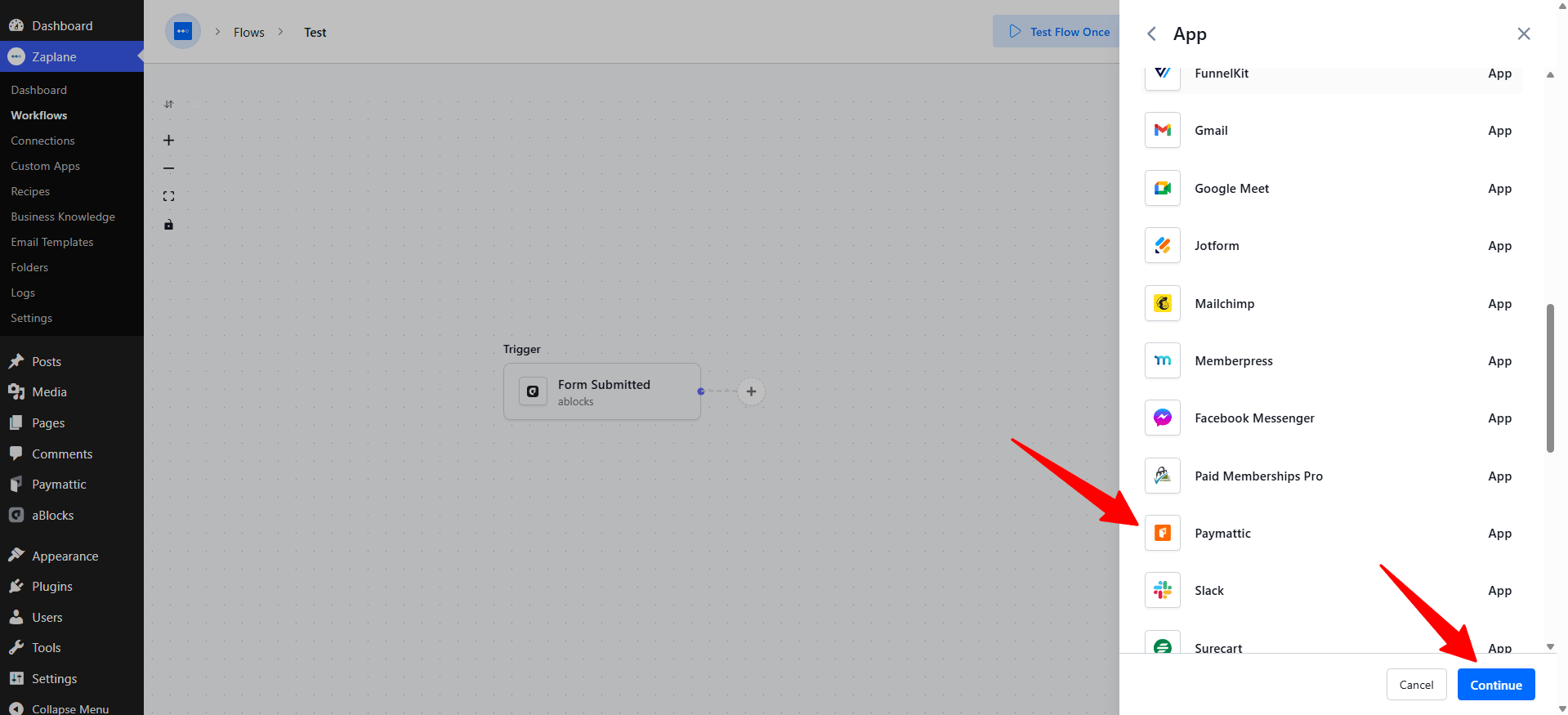This screenshot has width=1568, height=715.
Task: Choose the Jotform app icon
Action: pyautogui.click(x=1163, y=245)
